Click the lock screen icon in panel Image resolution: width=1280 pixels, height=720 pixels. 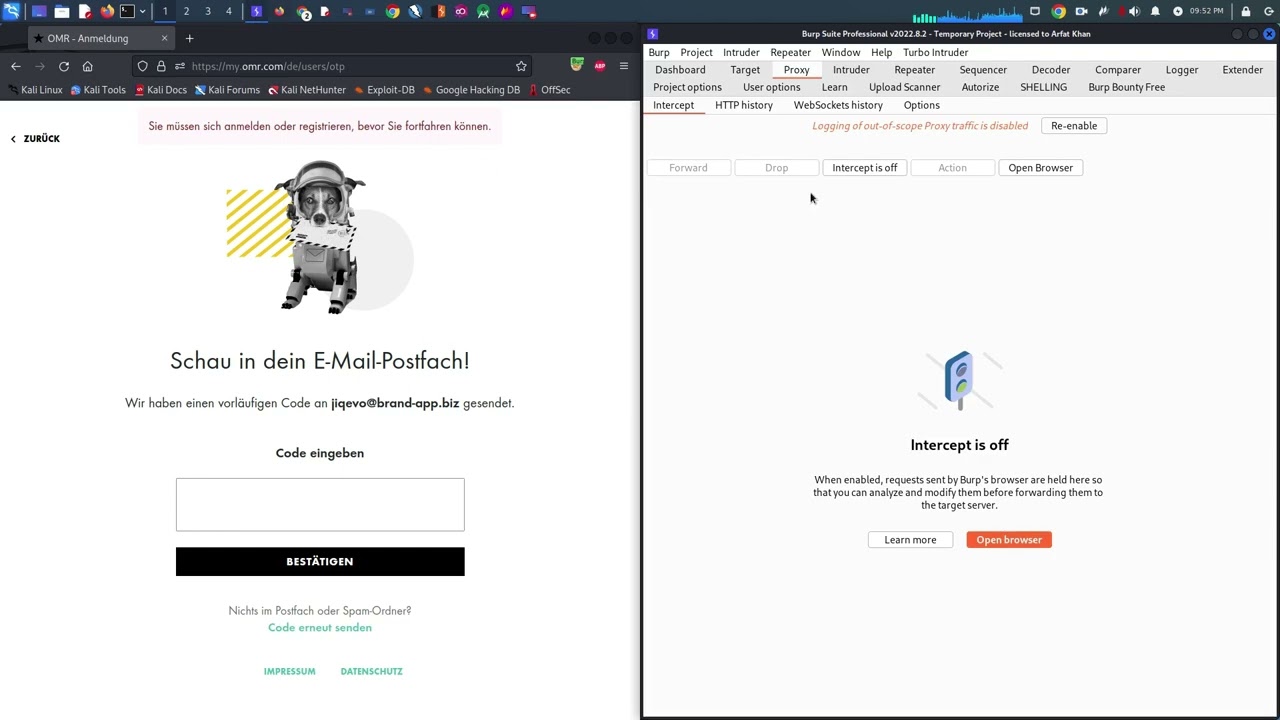pyautogui.click(x=1246, y=12)
